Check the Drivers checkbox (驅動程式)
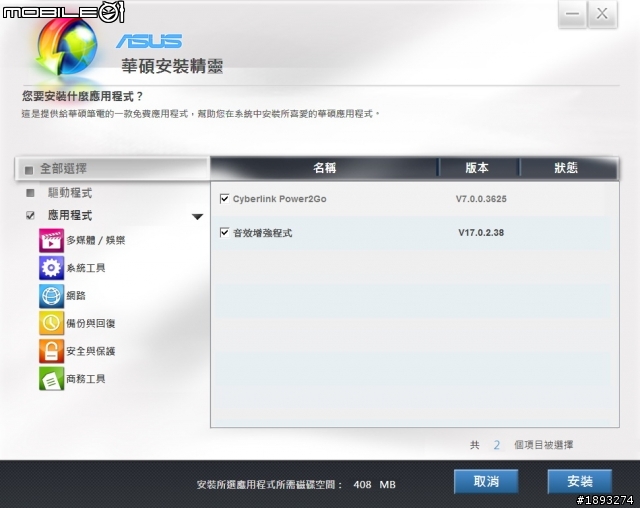640x508 pixels. coord(30,193)
